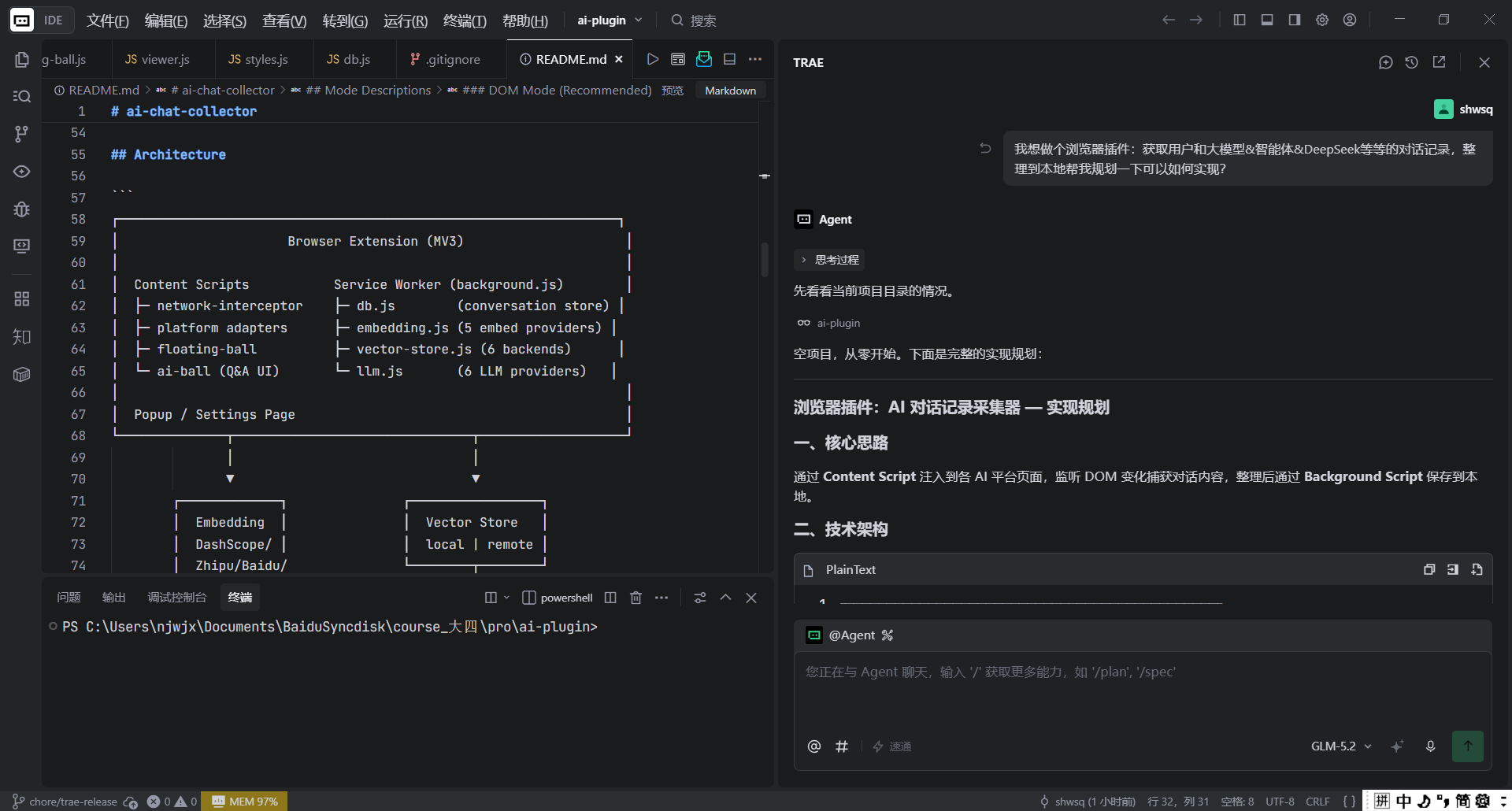Image resolution: width=1512 pixels, height=811 pixels.
Task: Open the Run and Debug bug icon
Action: click(22, 209)
